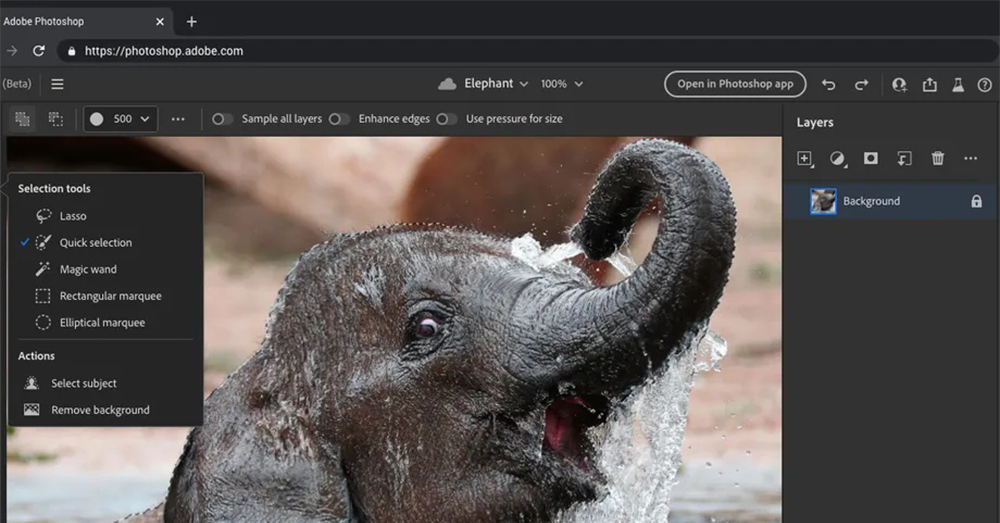Redo the last action

[x=862, y=85]
